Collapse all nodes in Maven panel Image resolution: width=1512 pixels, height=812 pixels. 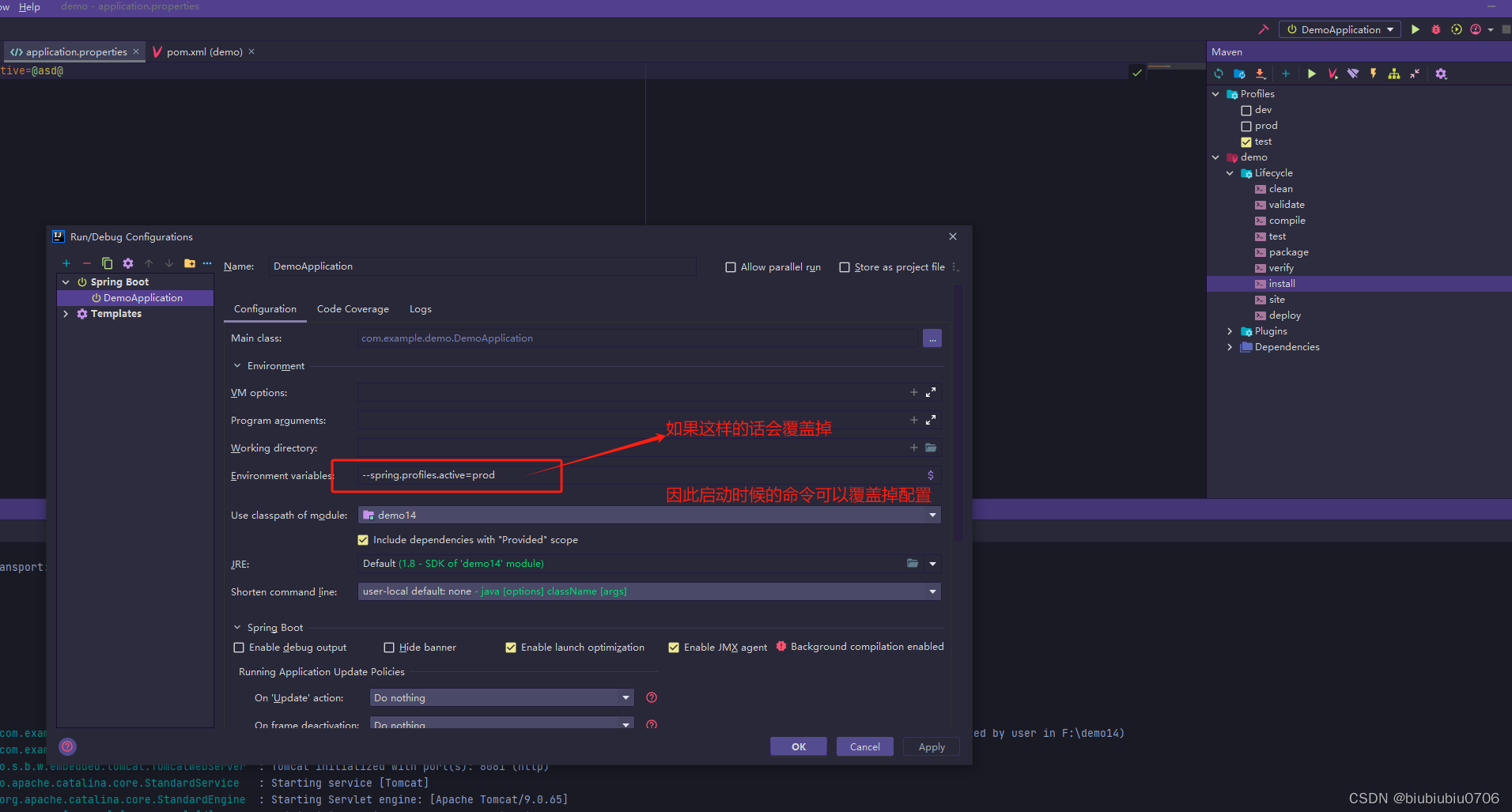(x=1415, y=73)
